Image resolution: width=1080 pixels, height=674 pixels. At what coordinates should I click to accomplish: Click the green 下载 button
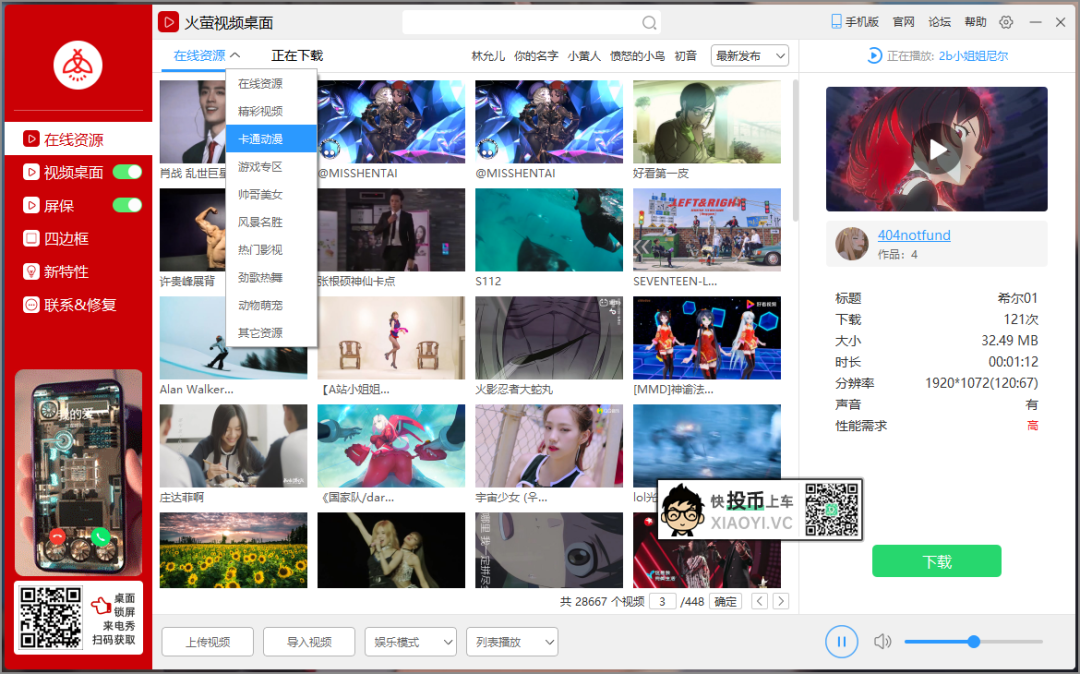(x=936, y=561)
